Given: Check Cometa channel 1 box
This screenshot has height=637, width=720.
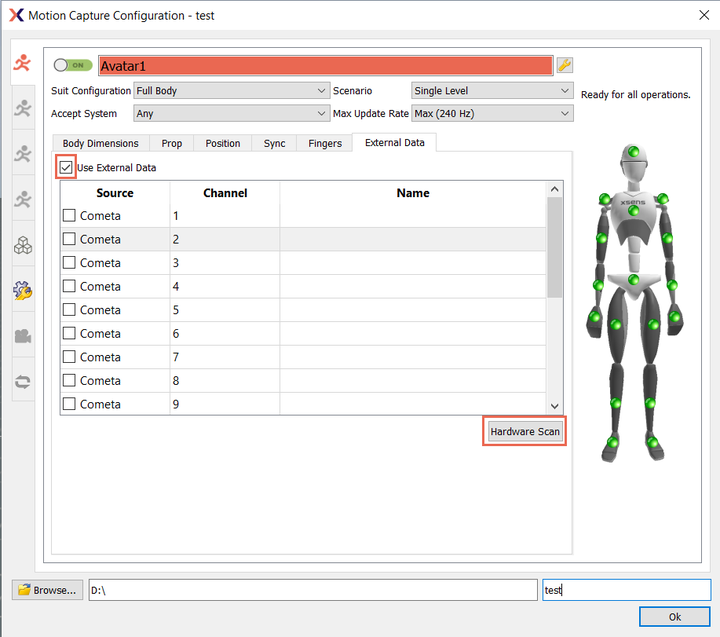Looking at the screenshot, I should point(69,215).
